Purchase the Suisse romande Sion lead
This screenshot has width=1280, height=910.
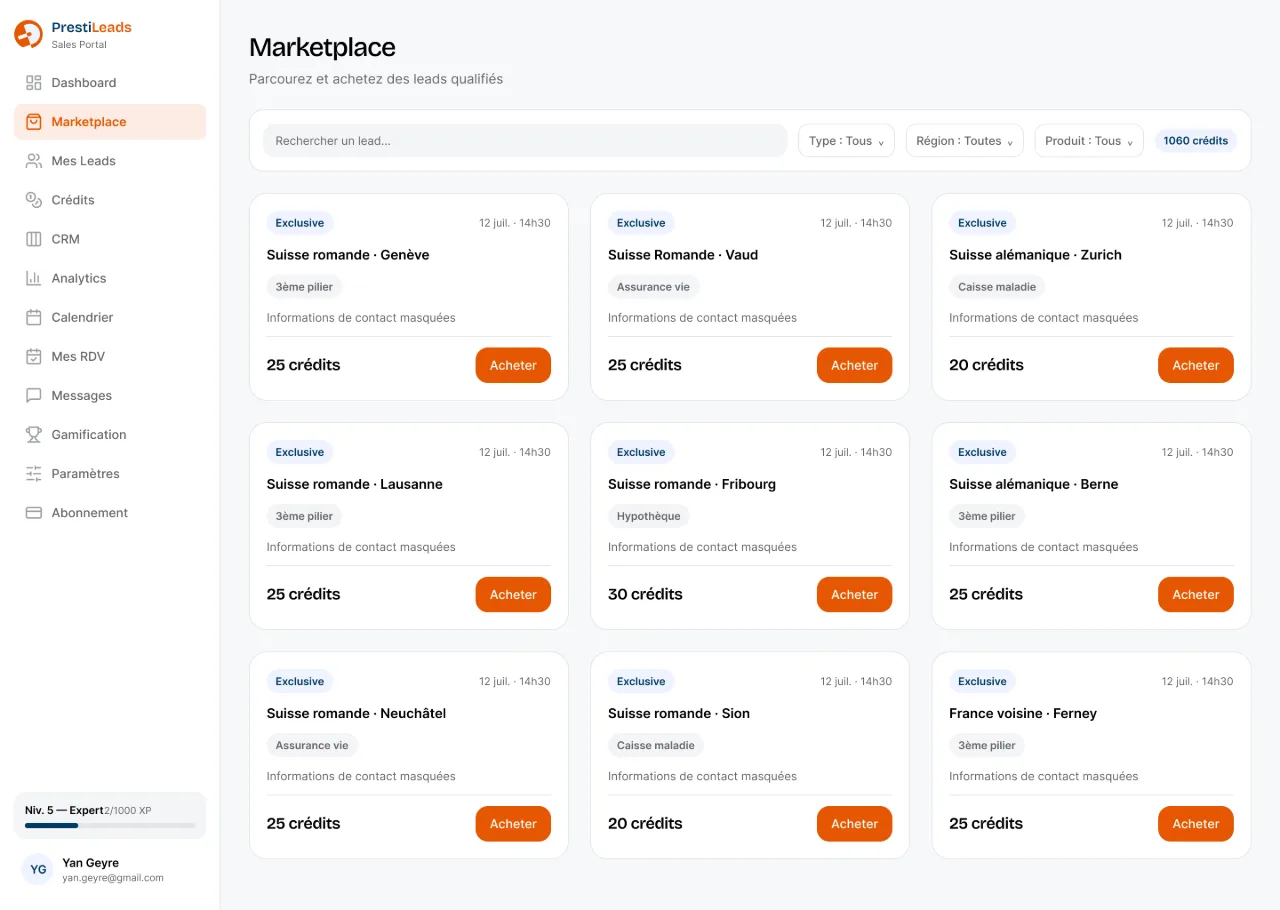coord(854,824)
